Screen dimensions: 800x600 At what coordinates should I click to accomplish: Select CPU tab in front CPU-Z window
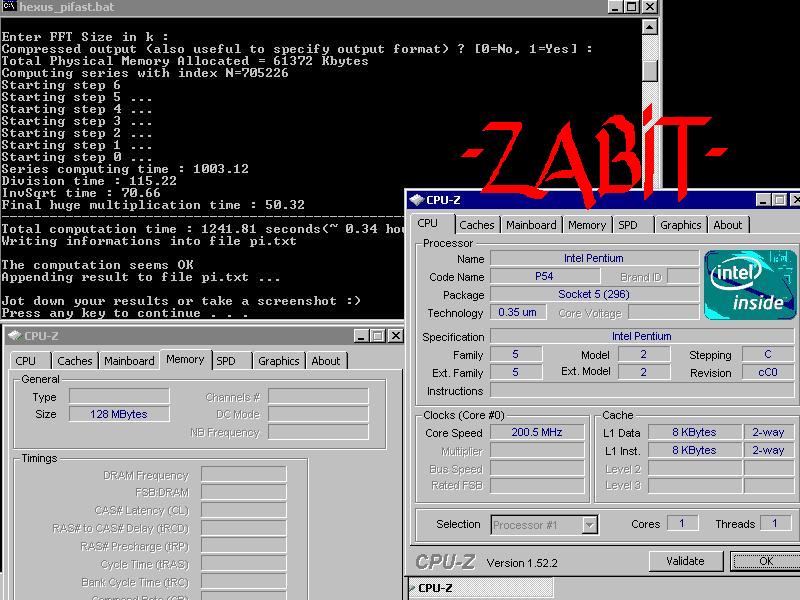428,223
